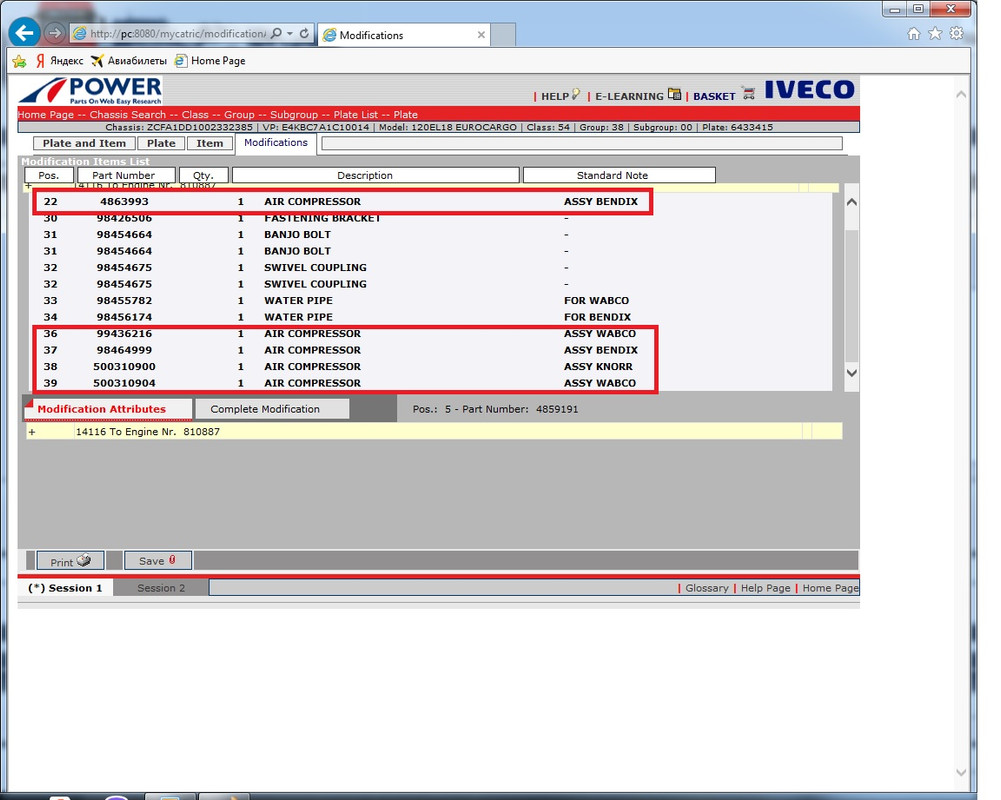Switch to Plate tab
The width and height of the screenshot is (1001, 800).
[x=161, y=143]
